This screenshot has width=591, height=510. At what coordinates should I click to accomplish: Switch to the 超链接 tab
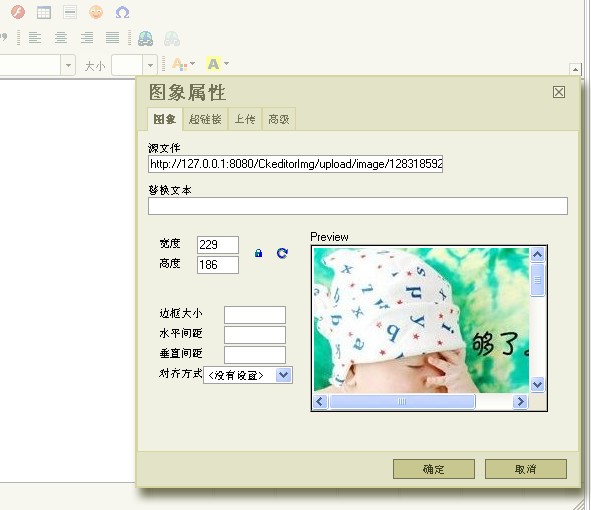click(x=205, y=119)
